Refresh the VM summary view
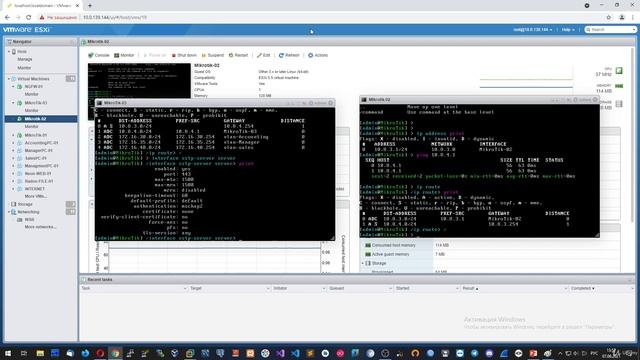This screenshot has width=640, height=360. [x=289, y=55]
